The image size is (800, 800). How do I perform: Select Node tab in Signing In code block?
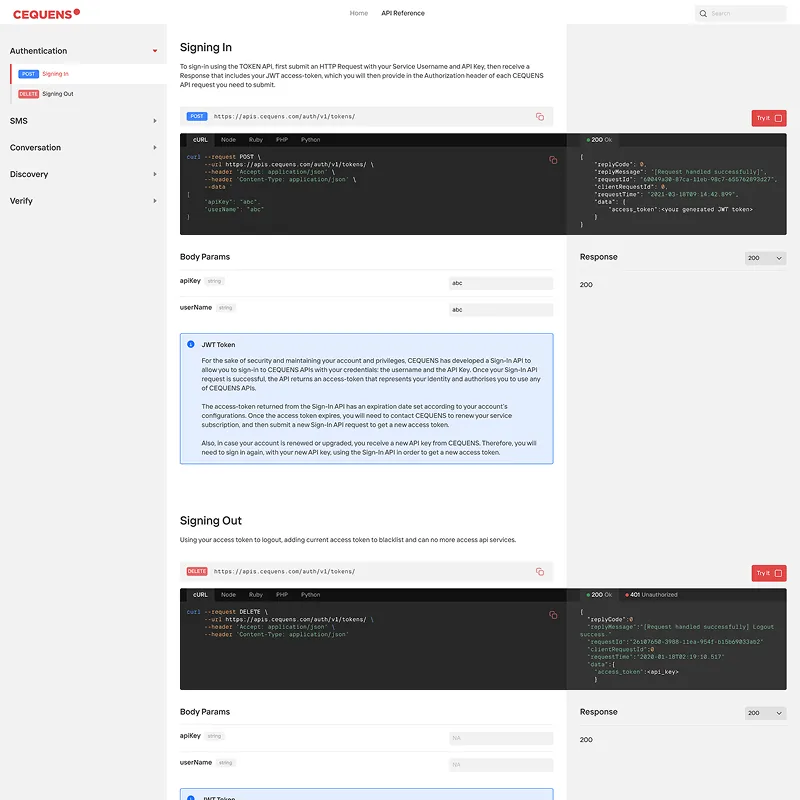[x=228, y=140]
